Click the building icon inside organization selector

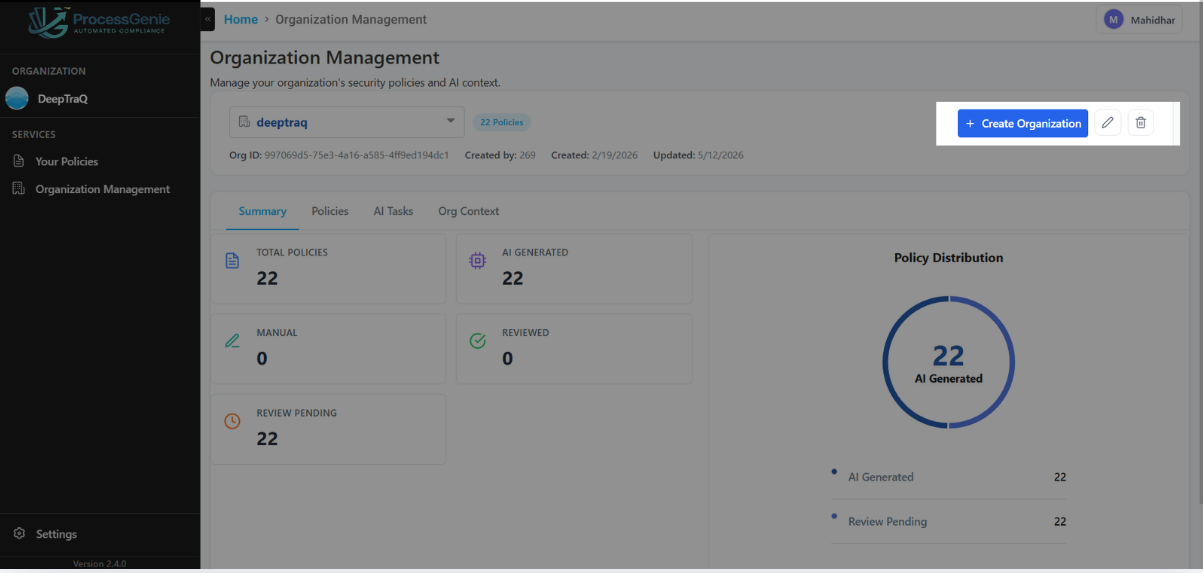pos(243,123)
